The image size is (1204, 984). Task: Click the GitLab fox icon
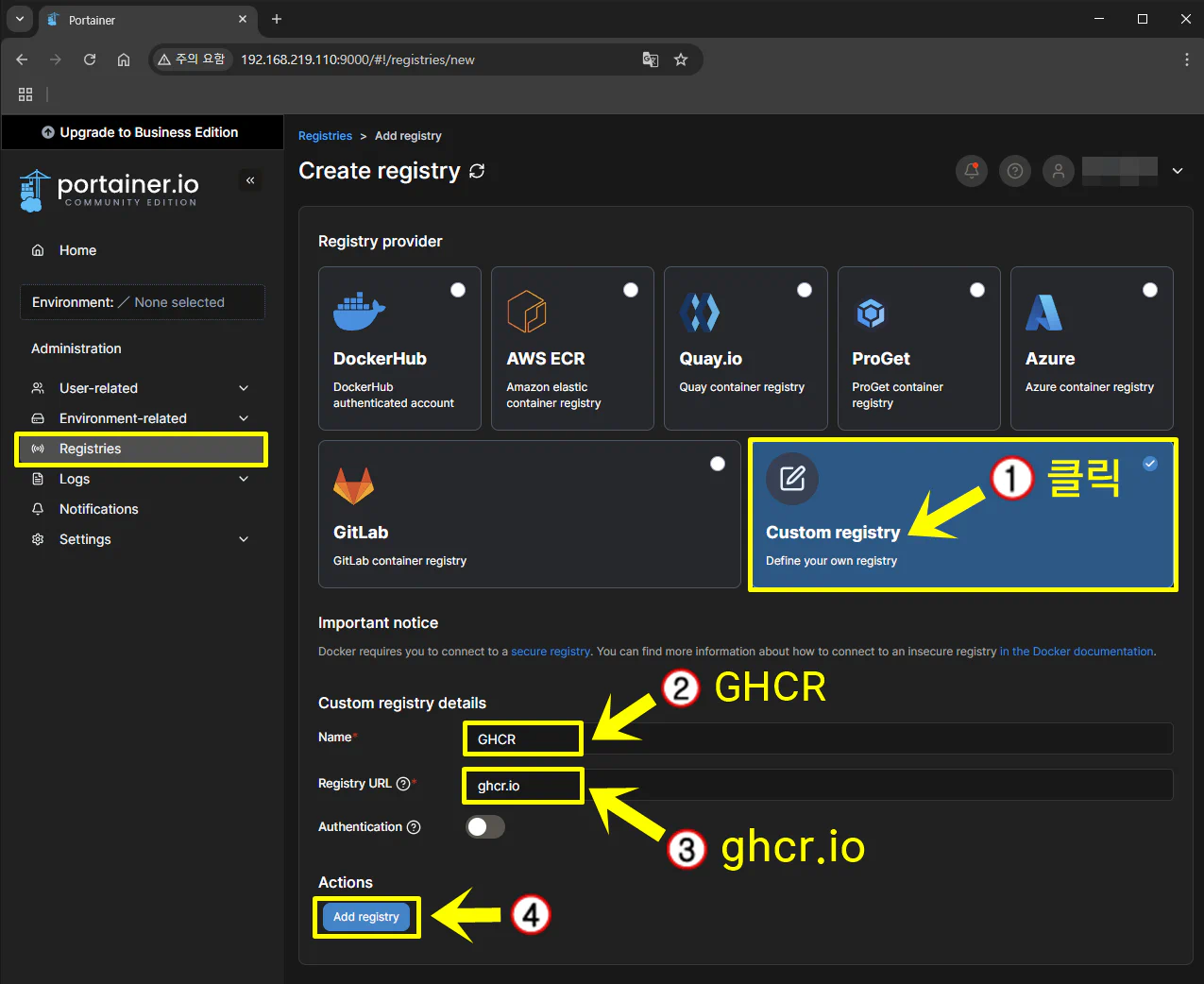click(353, 486)
